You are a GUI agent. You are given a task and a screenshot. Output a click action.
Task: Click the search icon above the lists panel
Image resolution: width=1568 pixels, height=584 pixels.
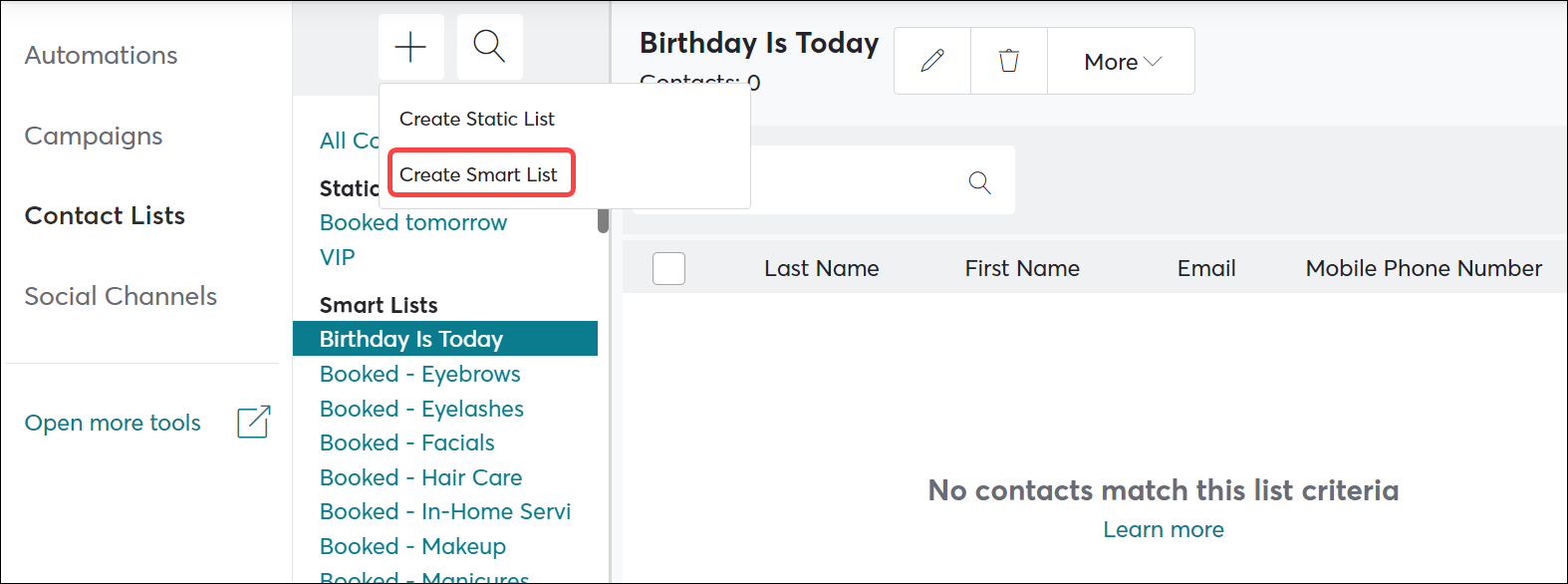489,46
